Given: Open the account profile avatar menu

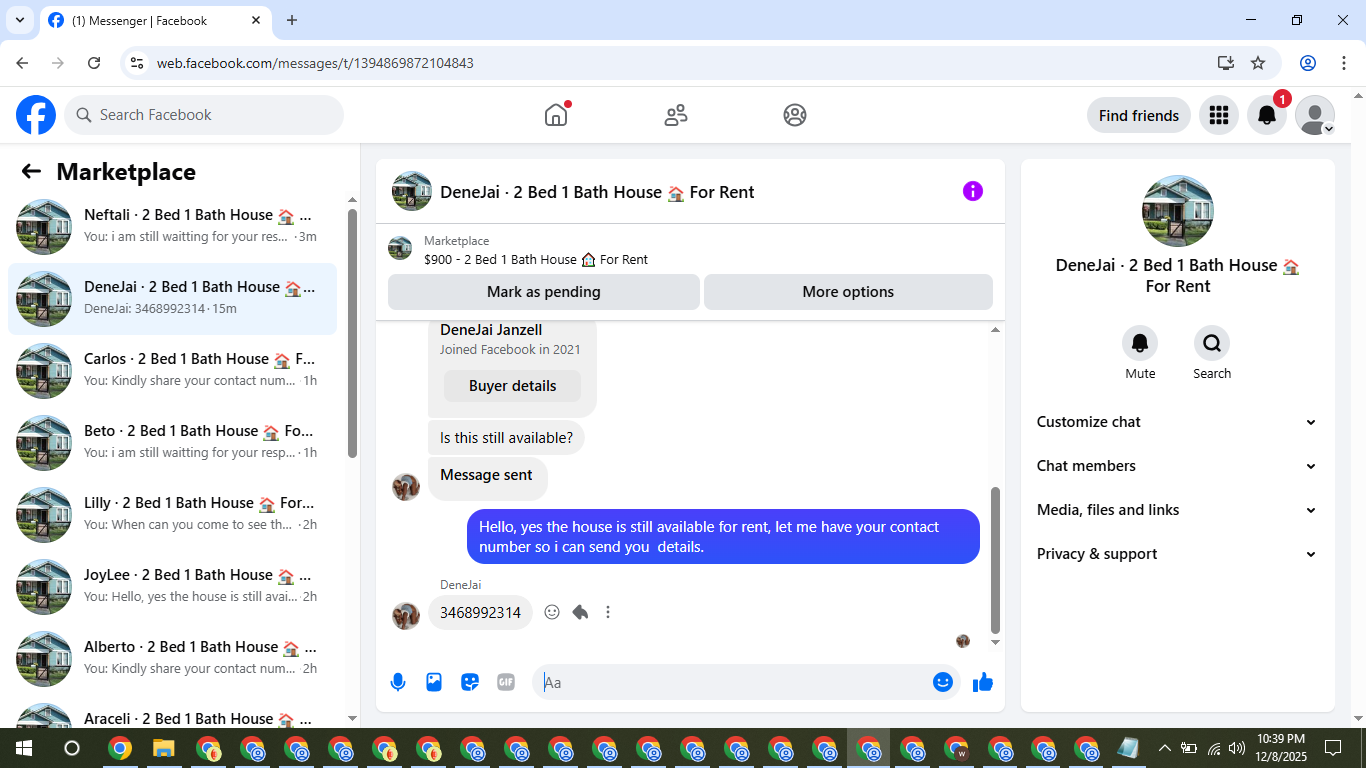Looking at the screenshot, I should click(1315, 115).
